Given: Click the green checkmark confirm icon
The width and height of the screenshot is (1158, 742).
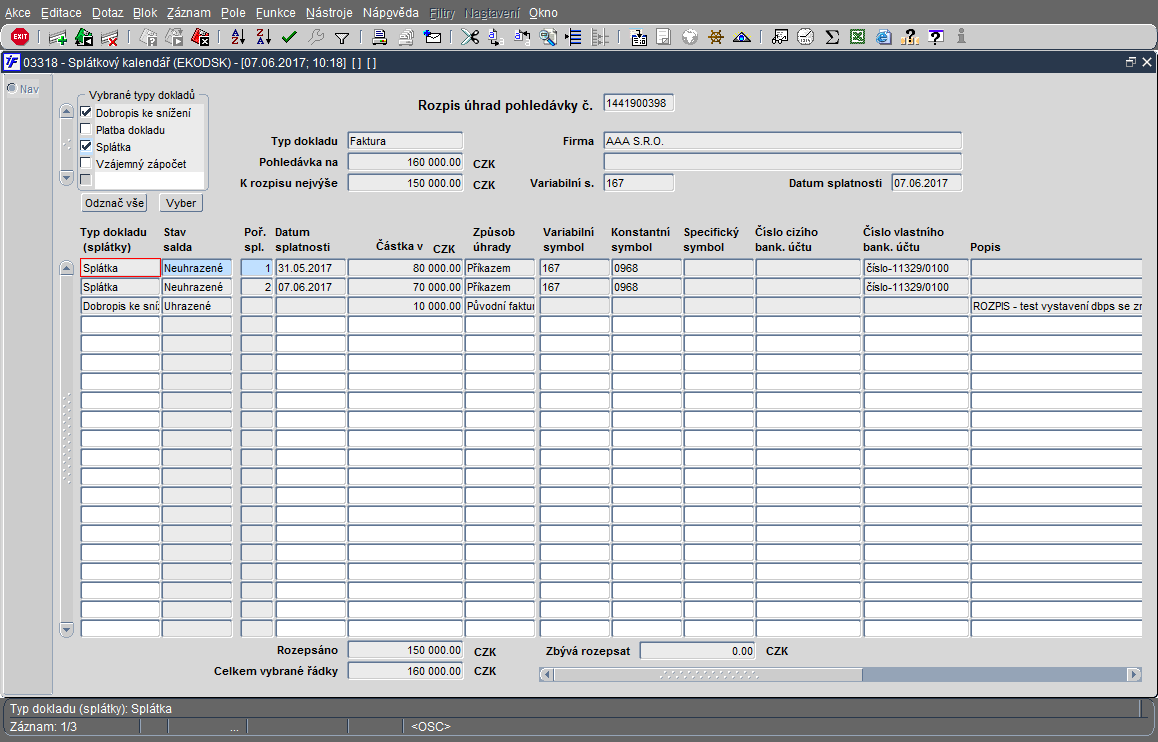Looking at the screenshot, I should (290, 36).
